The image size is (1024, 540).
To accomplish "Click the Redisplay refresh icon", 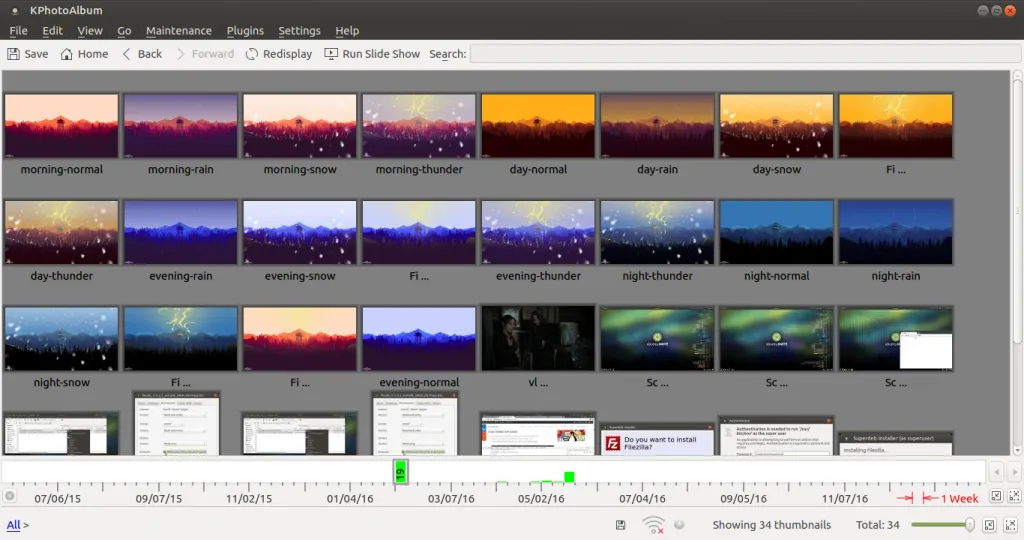I will 252,54.
